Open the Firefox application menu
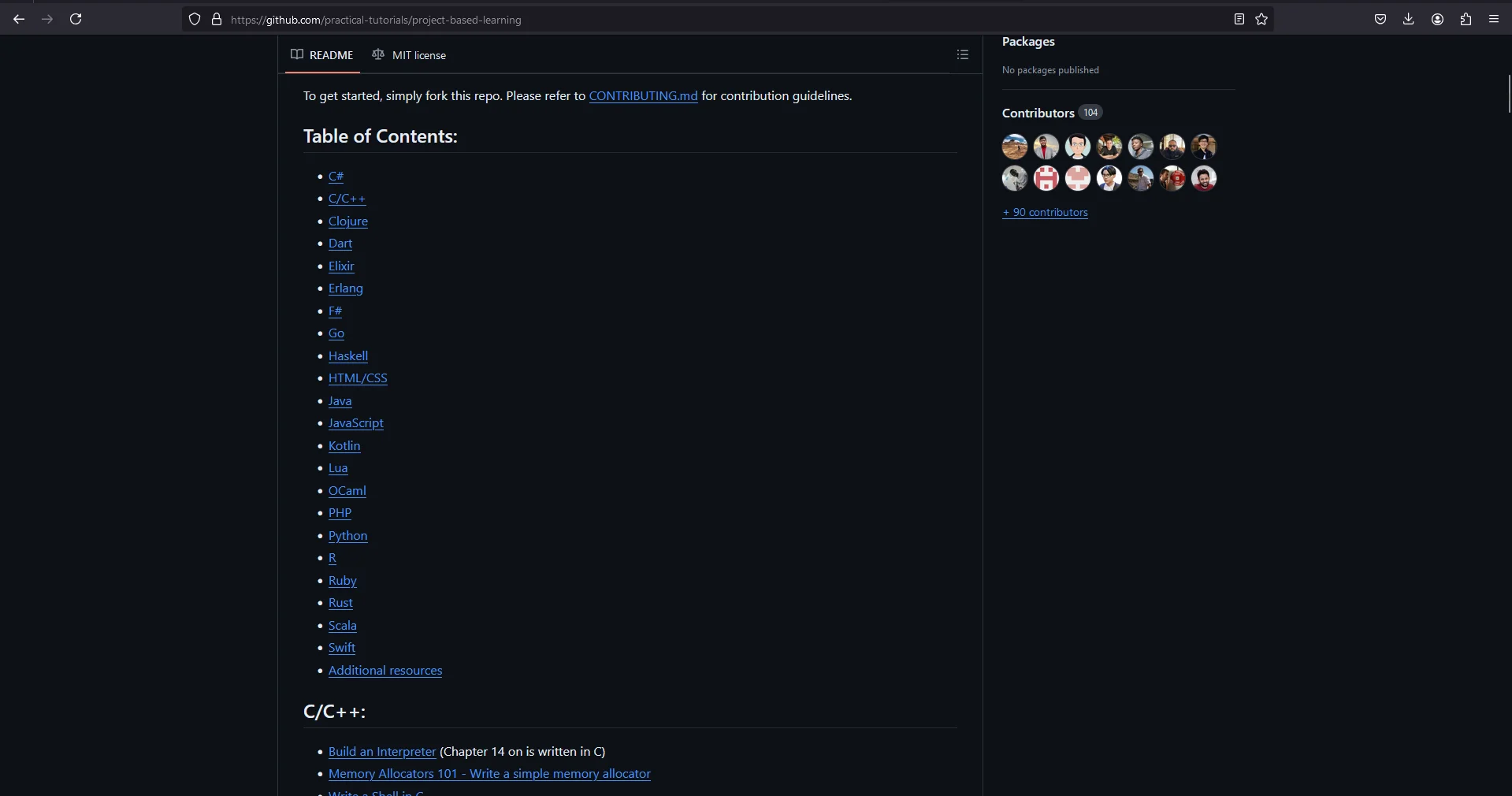The image size is (1512, 796). point(1494,19)
